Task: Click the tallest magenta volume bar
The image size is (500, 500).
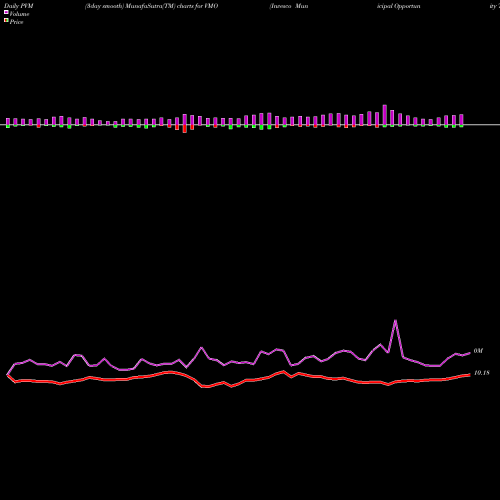Action: pos(385,115)
